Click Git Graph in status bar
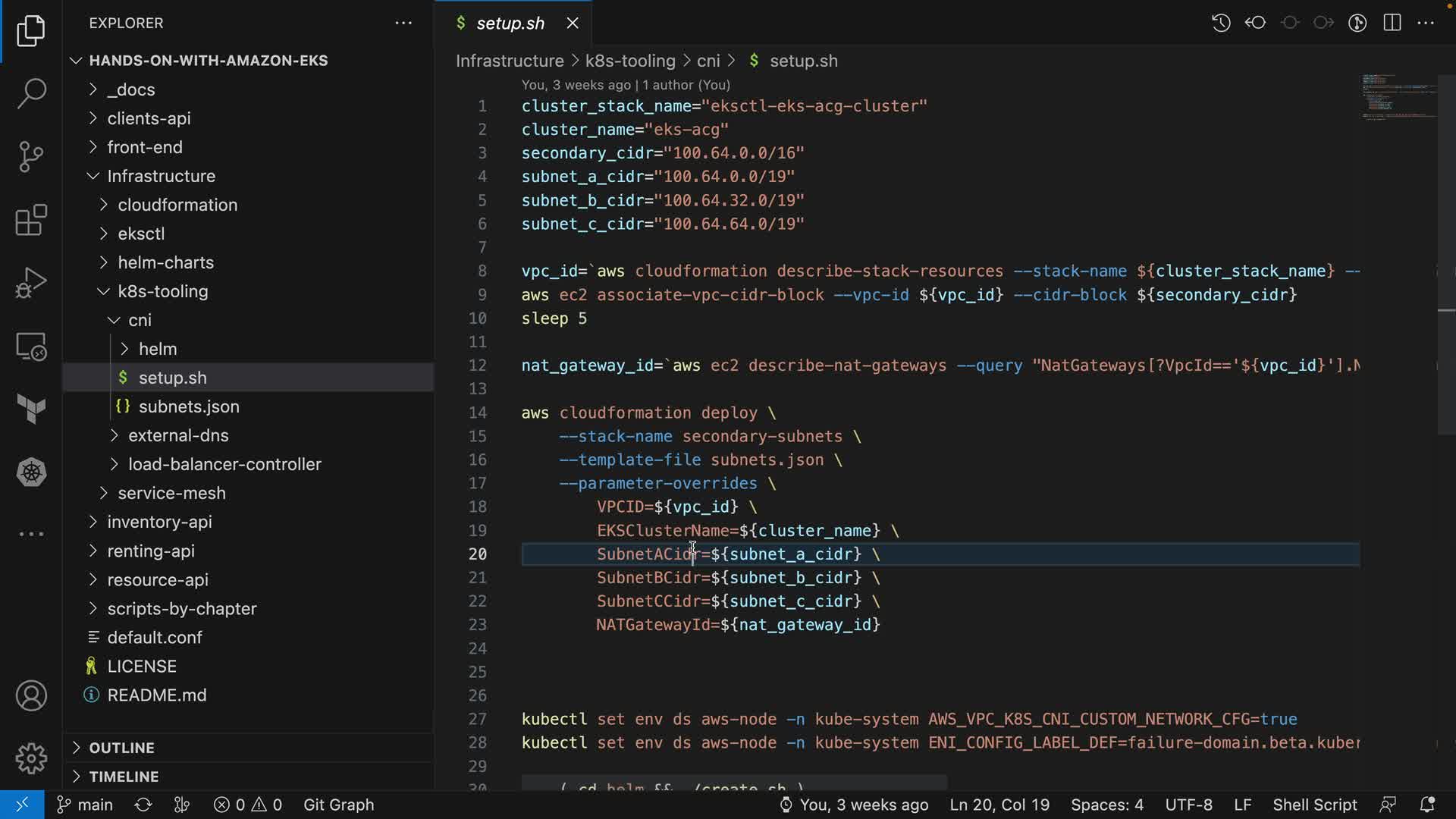 coord(338,805)
